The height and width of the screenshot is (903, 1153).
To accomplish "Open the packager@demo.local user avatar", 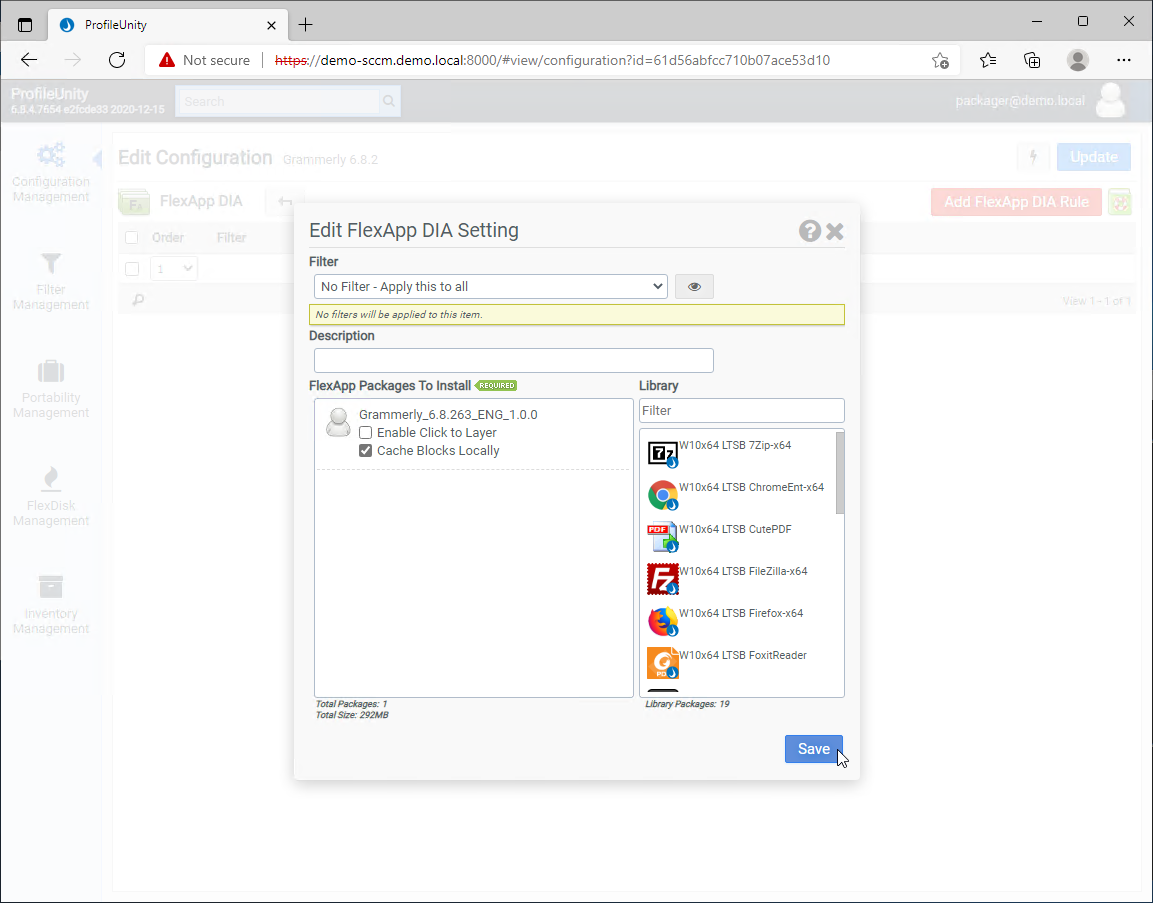I will (1110, 101).
